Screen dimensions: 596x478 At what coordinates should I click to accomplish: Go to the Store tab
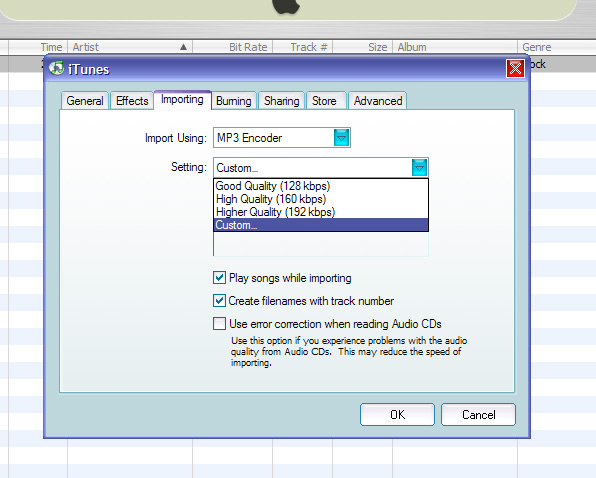point(324,101)
